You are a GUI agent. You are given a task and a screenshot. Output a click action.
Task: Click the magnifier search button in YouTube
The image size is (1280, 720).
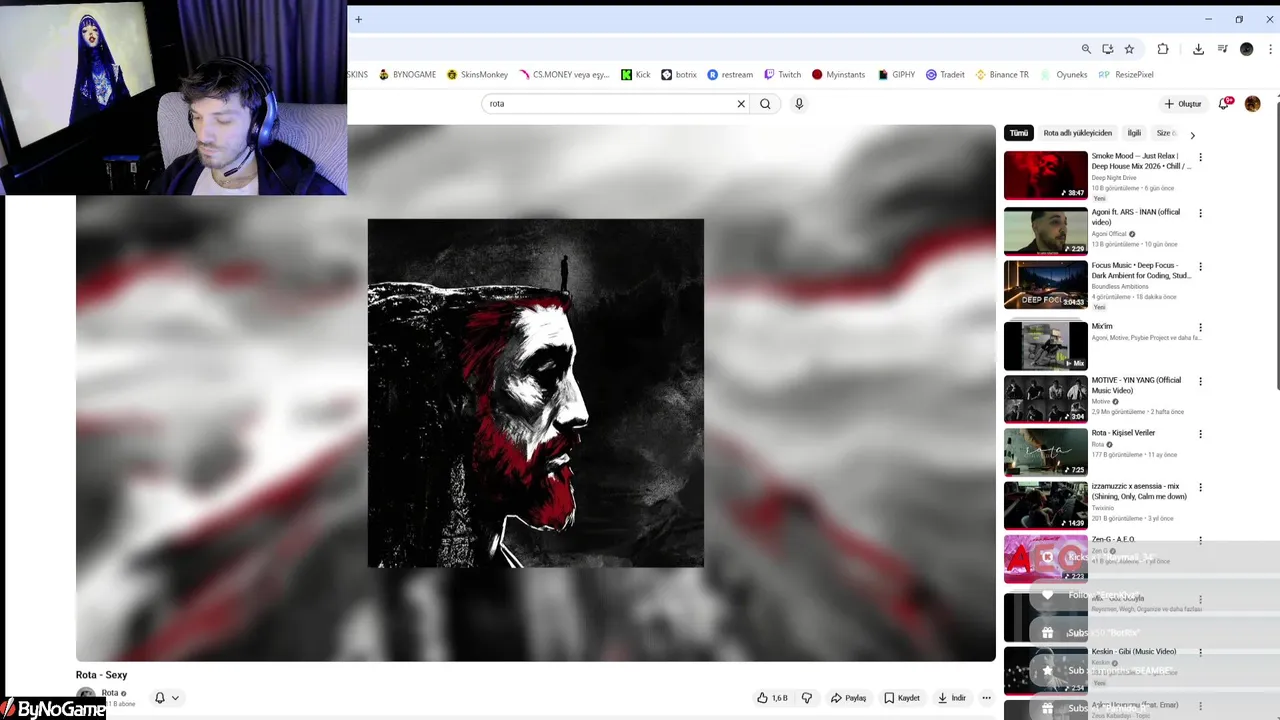(x=765, y=104)
